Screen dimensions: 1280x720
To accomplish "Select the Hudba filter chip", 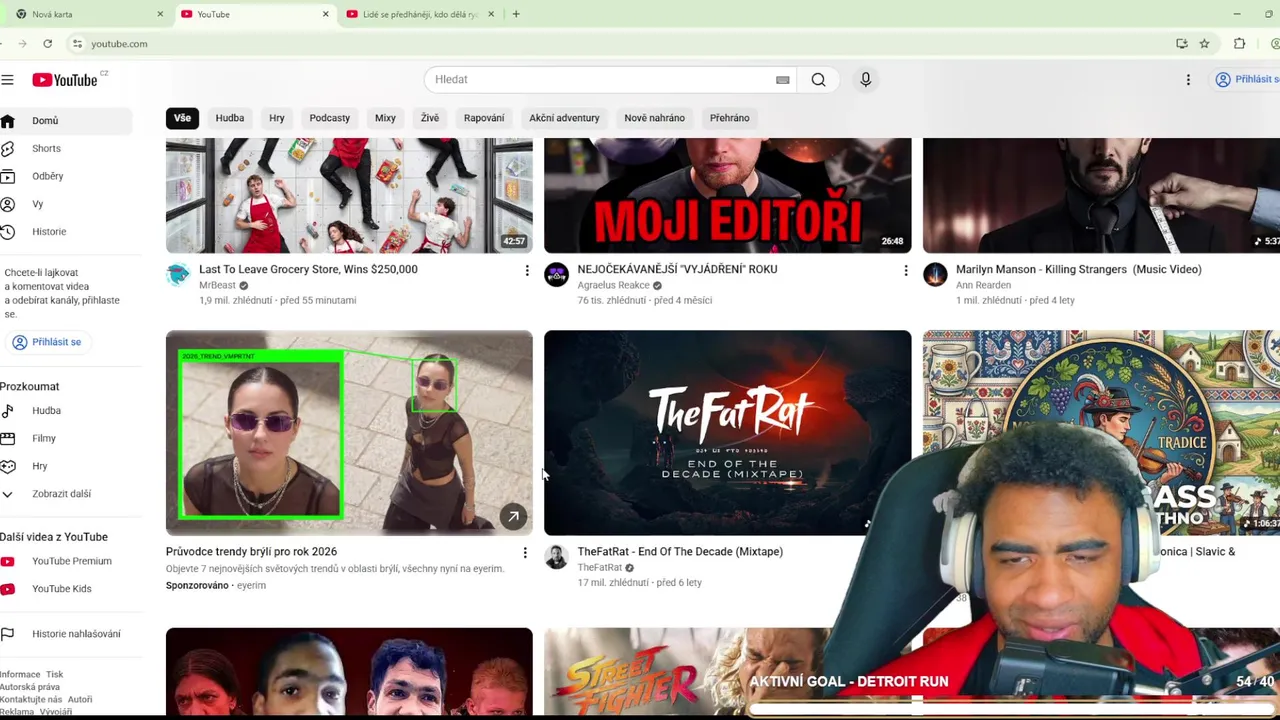I will (x=230, y=118).
